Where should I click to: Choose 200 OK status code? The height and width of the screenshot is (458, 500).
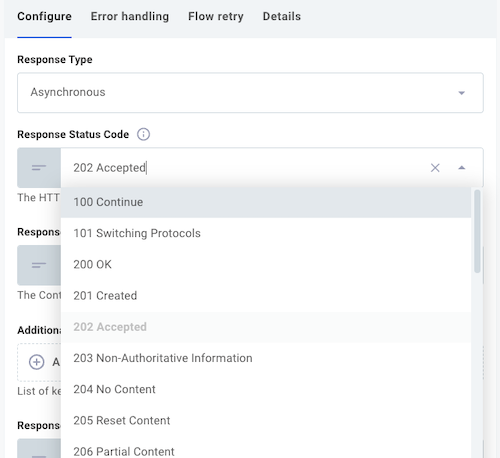[x=266, y=265]
